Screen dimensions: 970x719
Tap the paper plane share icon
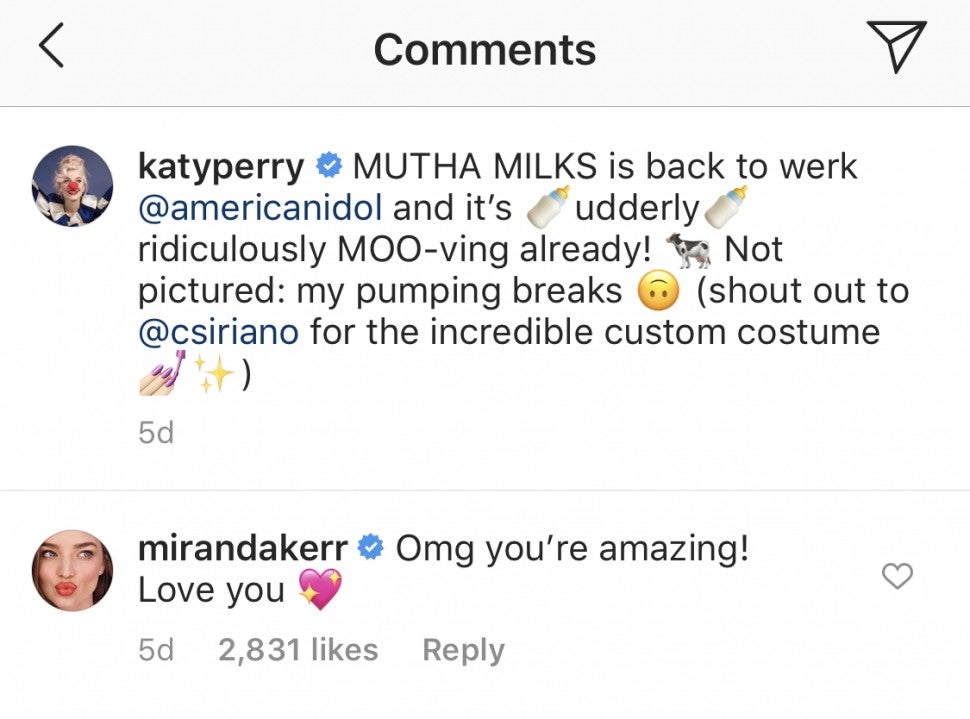(897, 47)
